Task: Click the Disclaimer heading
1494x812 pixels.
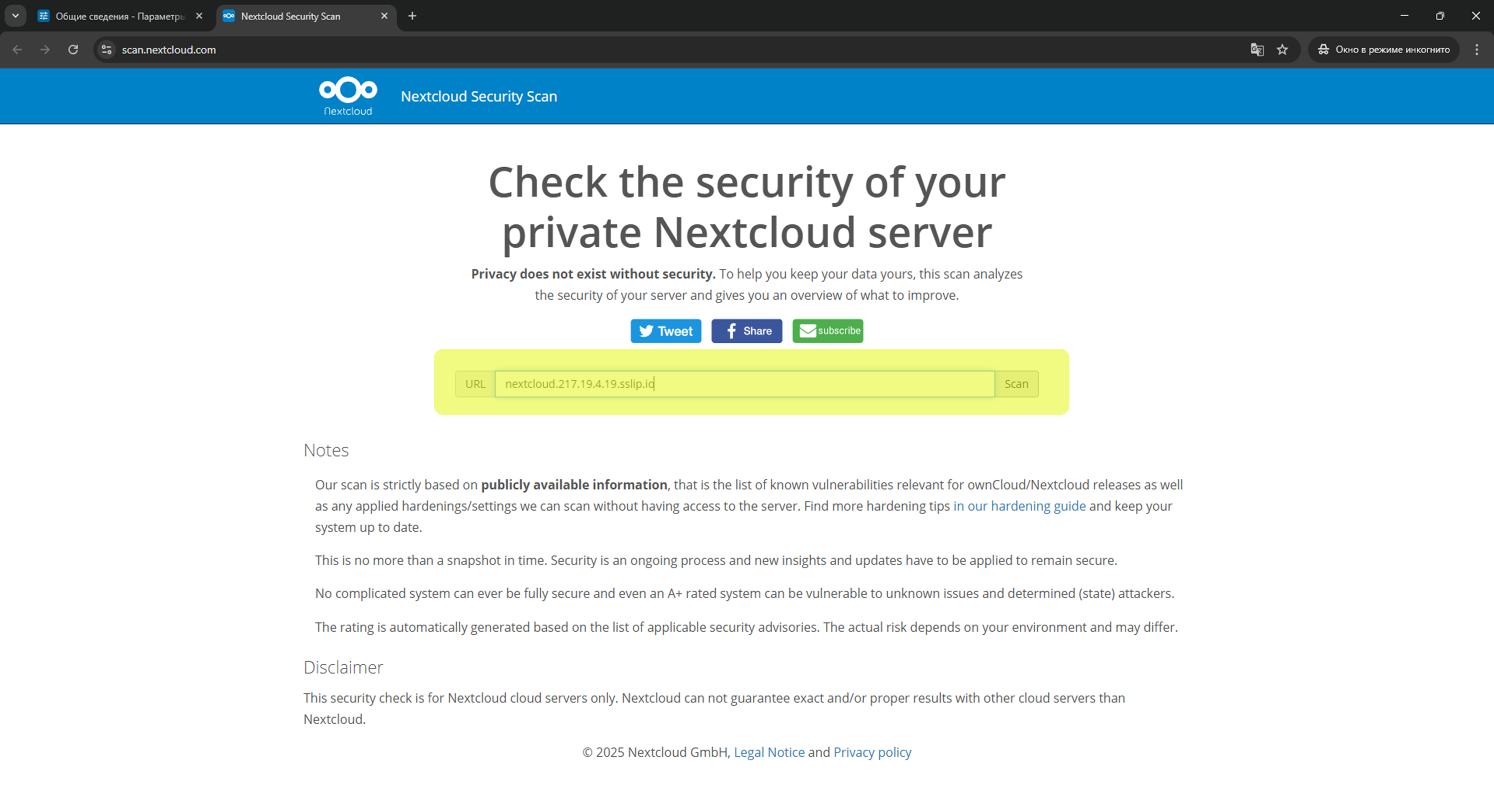Action: point(343,667)
